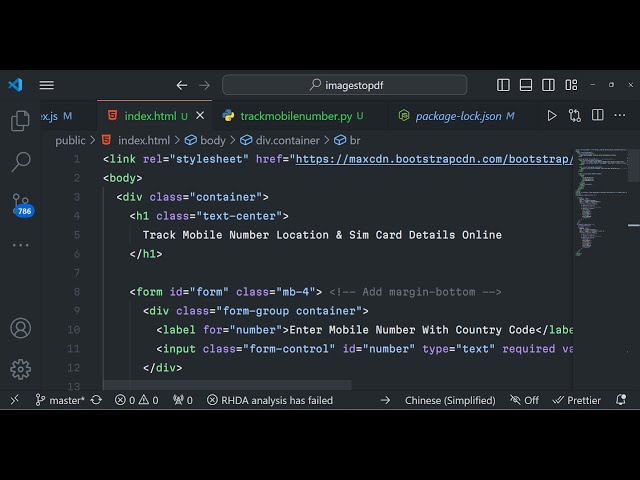The image size is (640, 480).
Task: Expand additional views ellipsis in activity bar
Action: (x=20, y=245)
